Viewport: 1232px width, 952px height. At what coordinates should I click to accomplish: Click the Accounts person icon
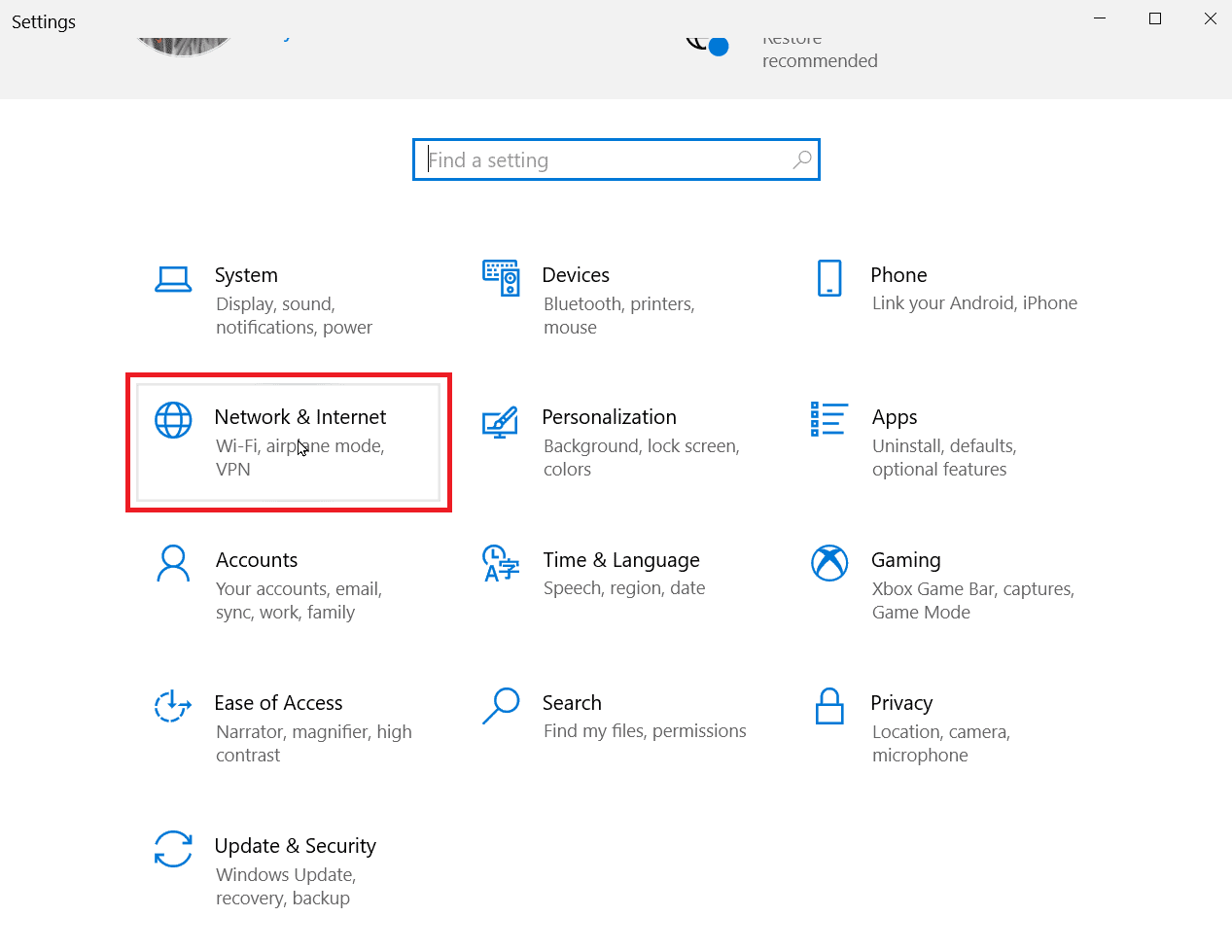[x=173, y=563]
